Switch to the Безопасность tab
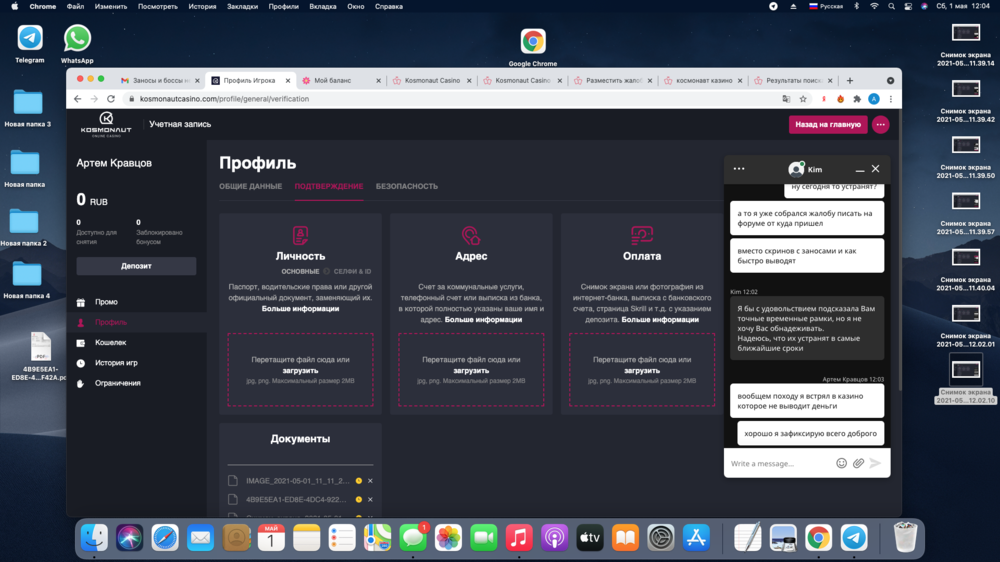The image size is (1000, 562). pos(406,186)
